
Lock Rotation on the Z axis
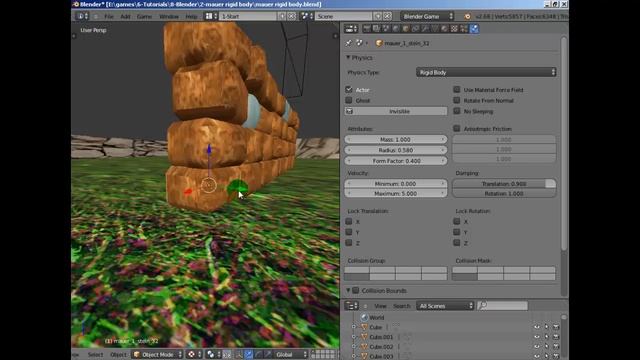[457, 242]
